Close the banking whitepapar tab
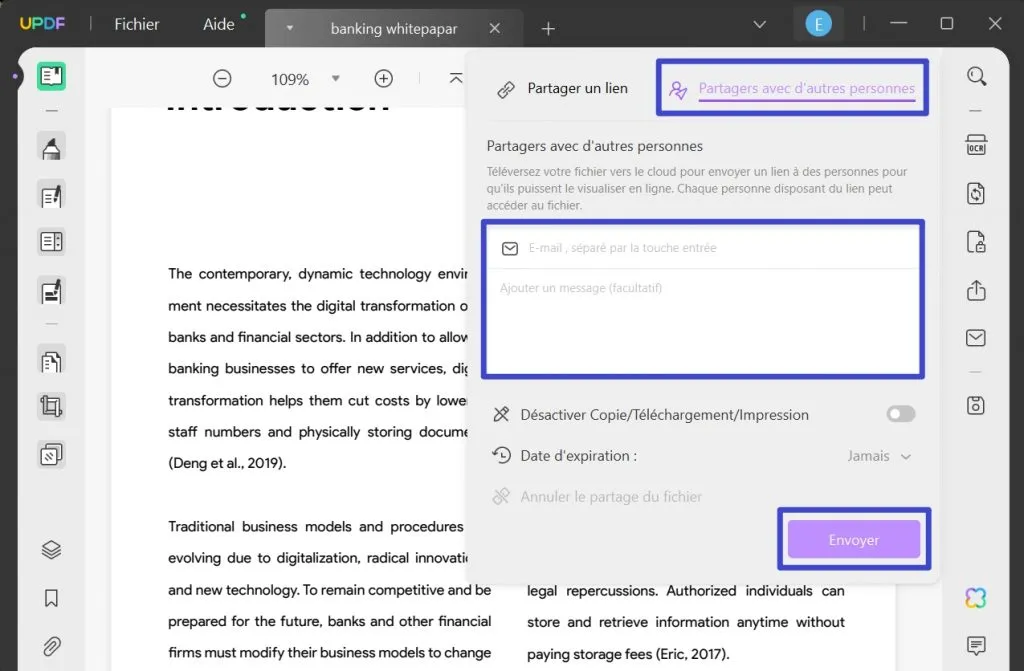The width and height of the screenshot is (1024, 671). (495, 29)
